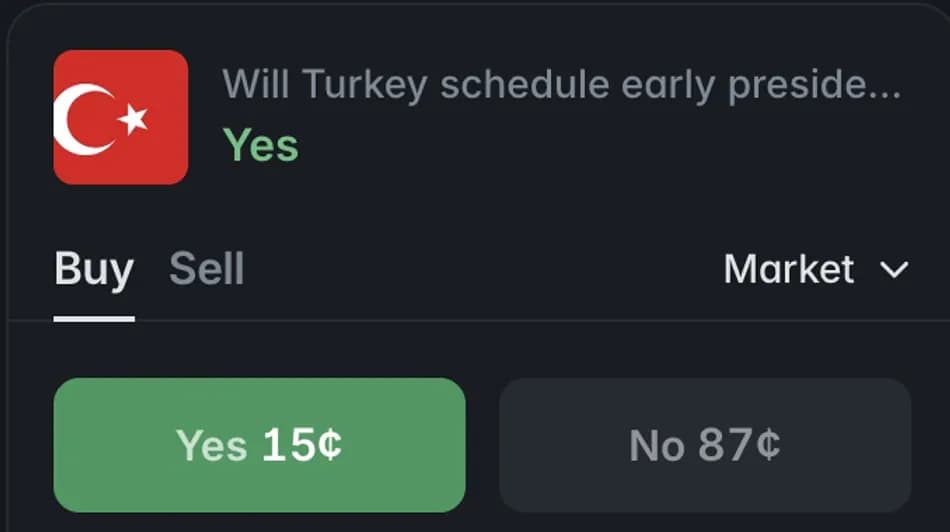The image size is (950, 532).
Task: Click the word Market in the order selector
Action: [x=789, y=269]
